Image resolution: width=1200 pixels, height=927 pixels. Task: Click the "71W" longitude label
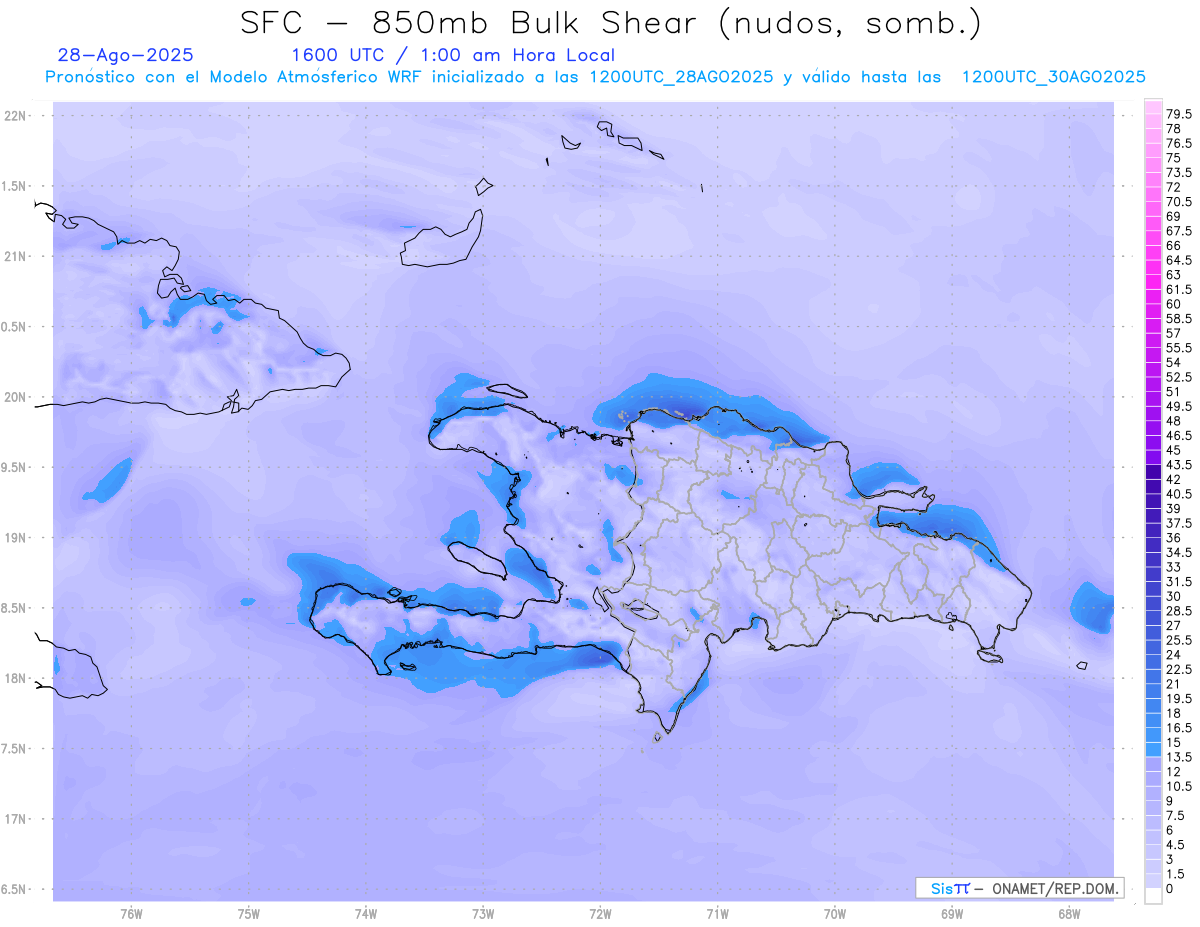click(x=717, y=913)
